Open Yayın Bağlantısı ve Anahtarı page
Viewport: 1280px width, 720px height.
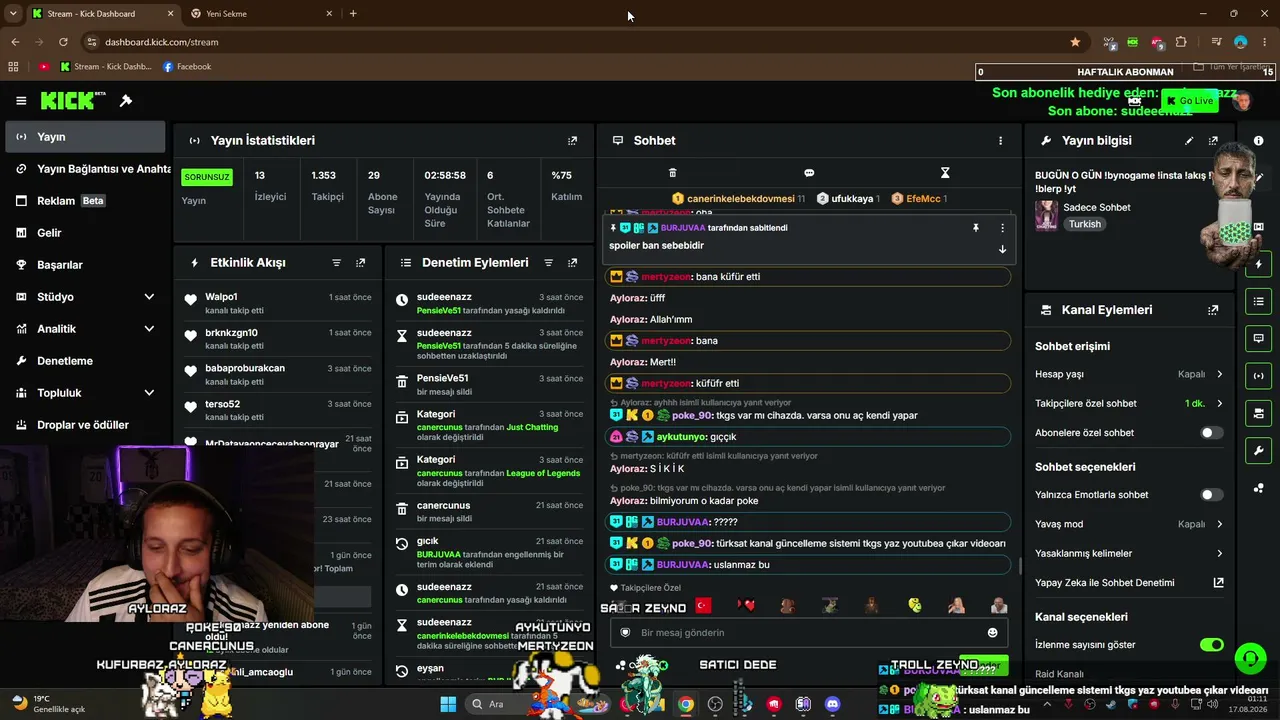(x=83, y=169)
